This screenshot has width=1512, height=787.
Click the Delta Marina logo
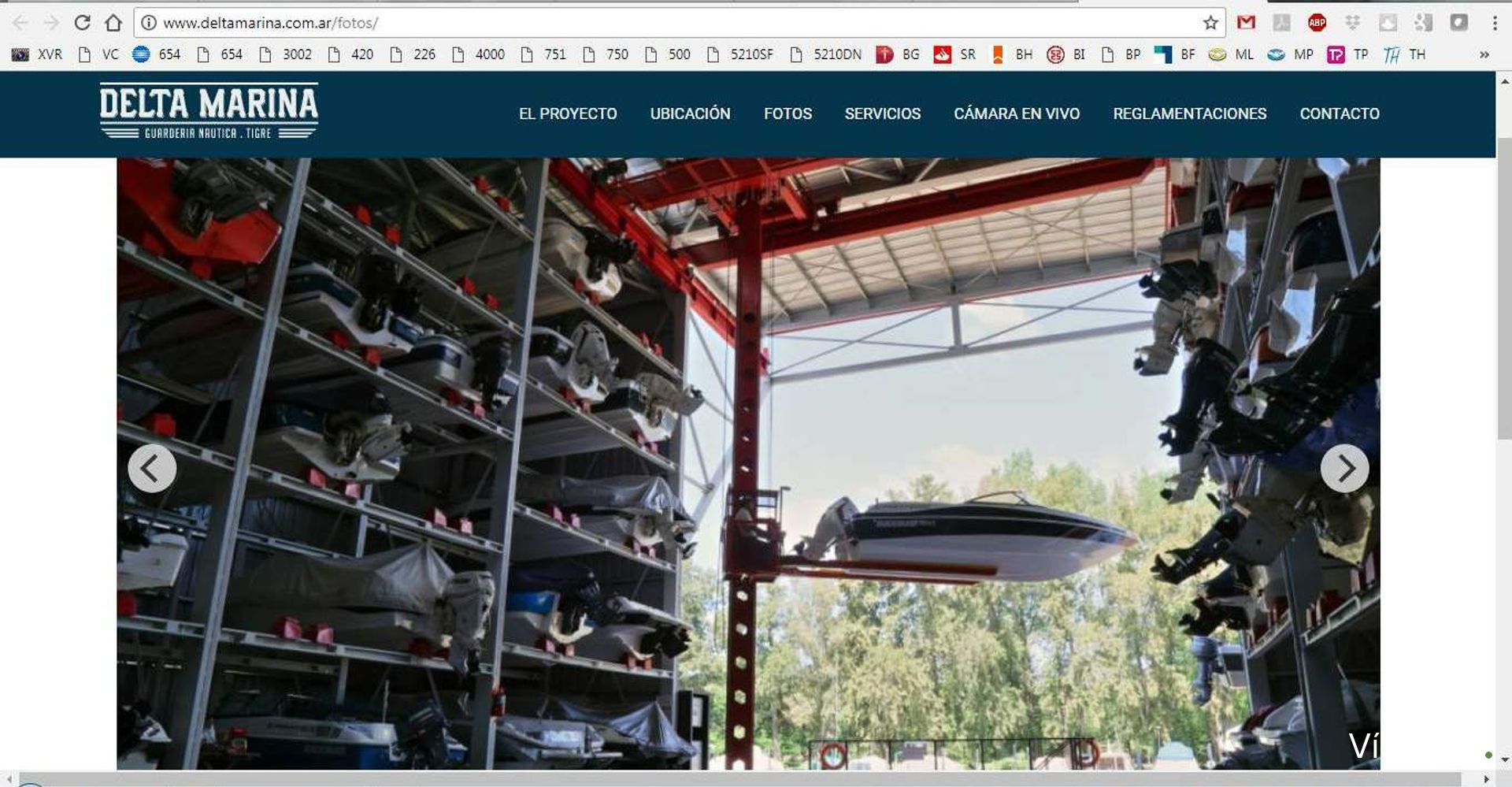click(209, 111)
